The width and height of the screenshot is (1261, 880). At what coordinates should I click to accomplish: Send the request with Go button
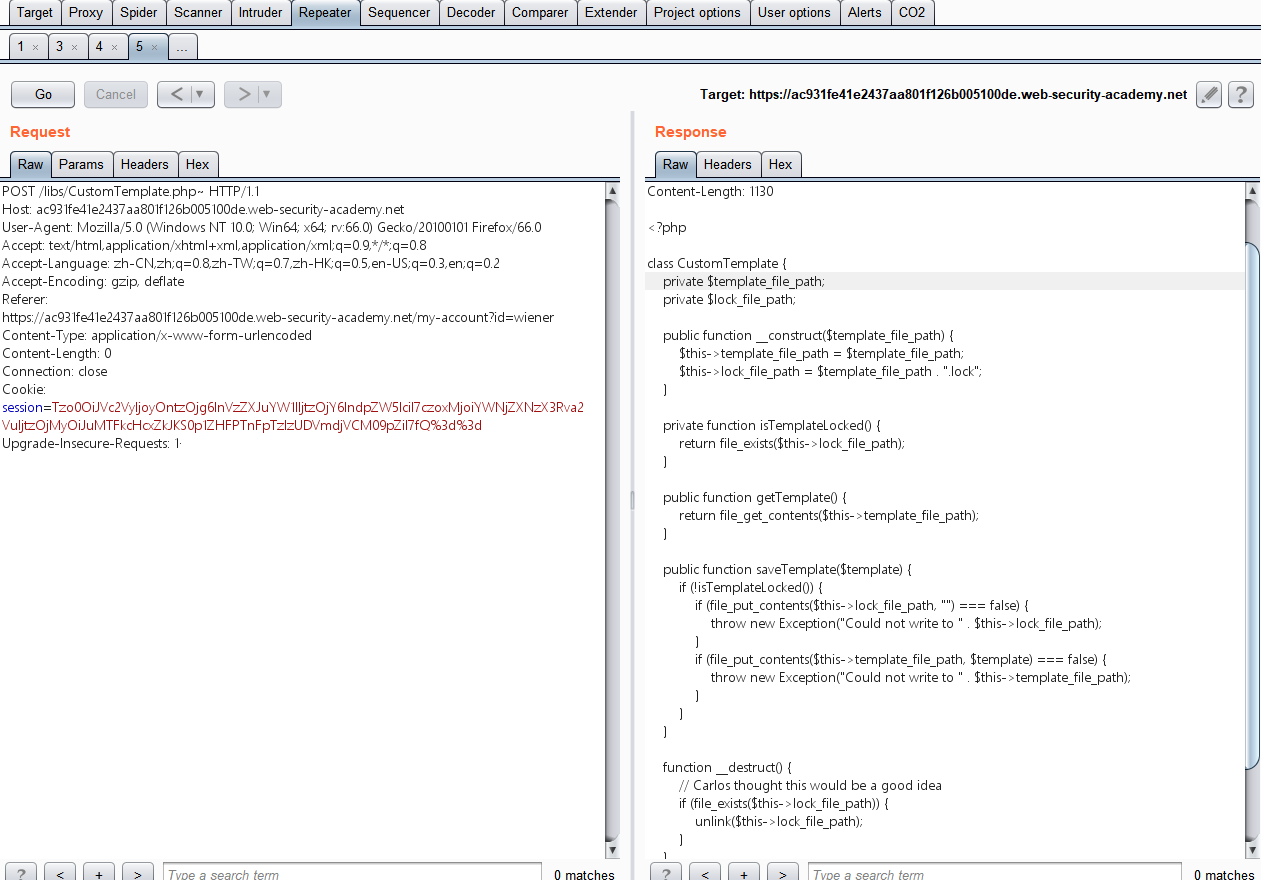[x=43, y=94]
